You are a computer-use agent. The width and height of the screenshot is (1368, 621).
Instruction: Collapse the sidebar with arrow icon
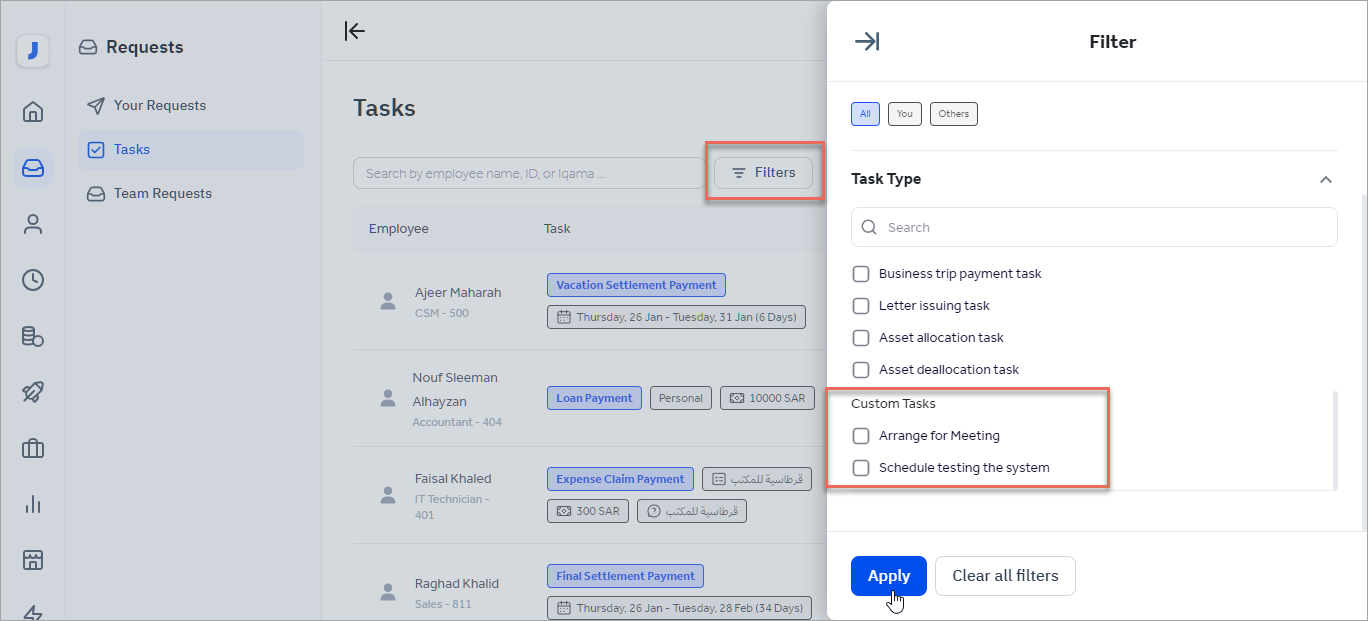tap(355, 31)
